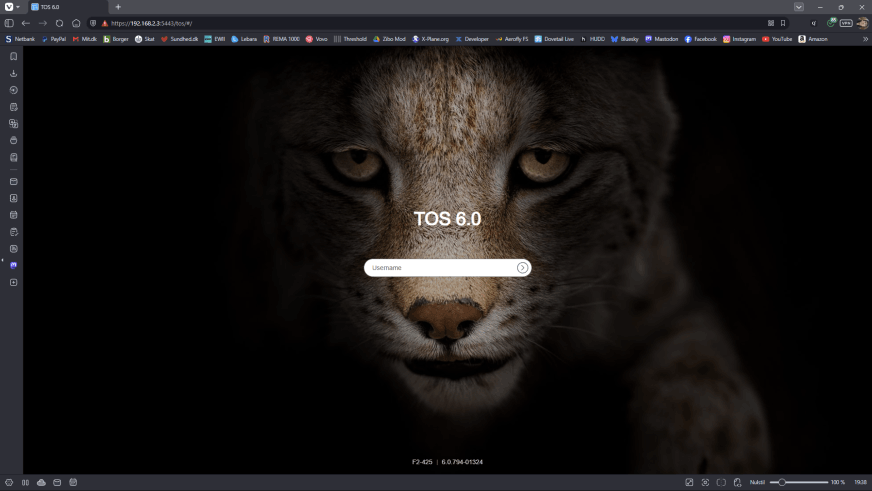Open the PayPal bookmark
The height and width of the screenshot is (491, 872).
pos(53,39)
